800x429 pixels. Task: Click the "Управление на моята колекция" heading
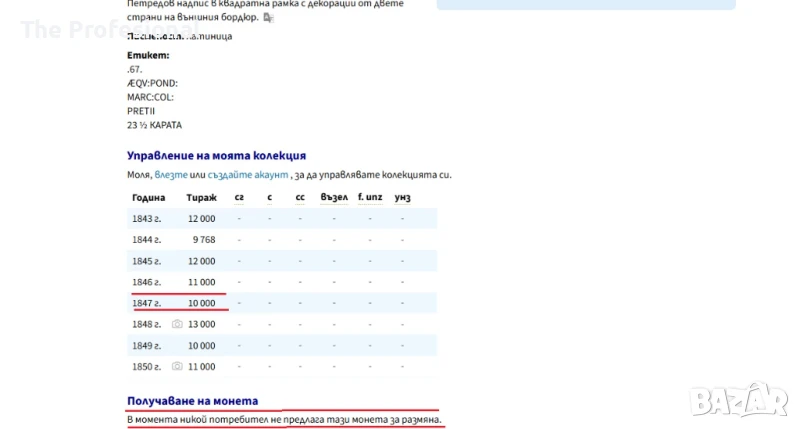click(216, 156)
